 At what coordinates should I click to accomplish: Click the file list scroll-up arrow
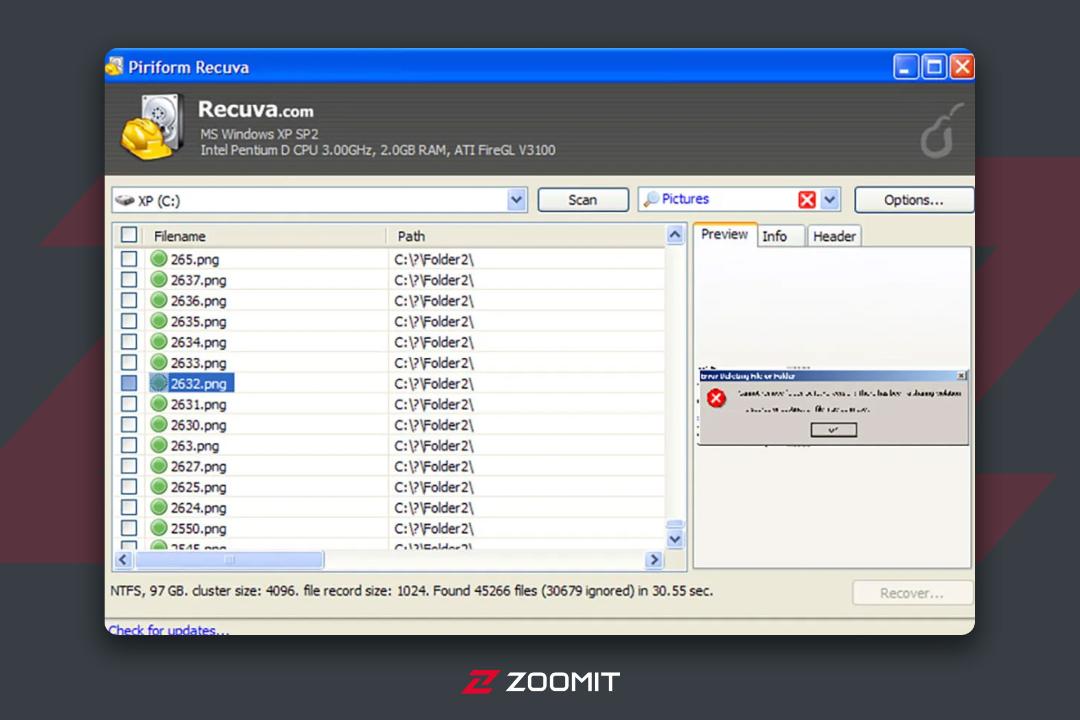point(675,235)
